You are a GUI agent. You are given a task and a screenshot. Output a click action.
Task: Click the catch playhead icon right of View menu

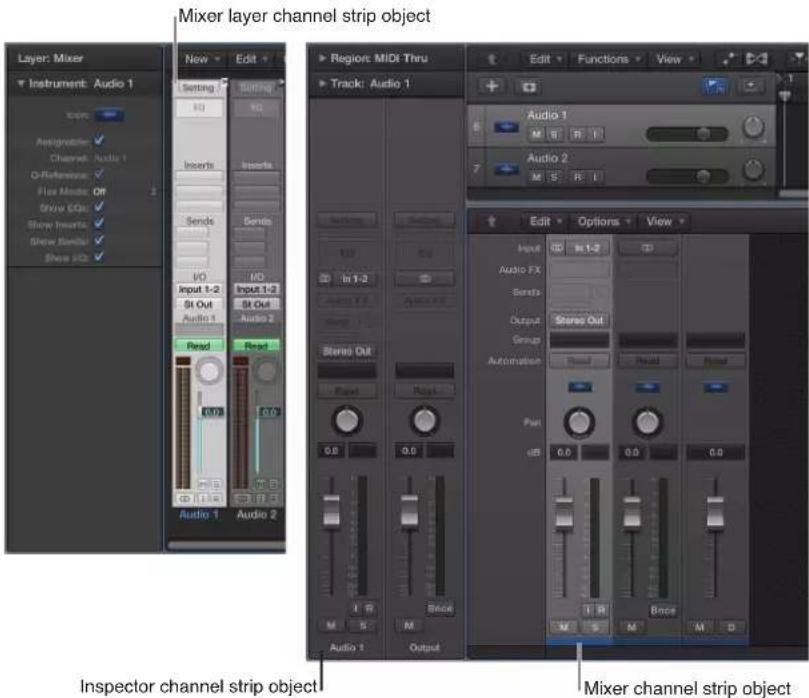[x=756, y=59]
